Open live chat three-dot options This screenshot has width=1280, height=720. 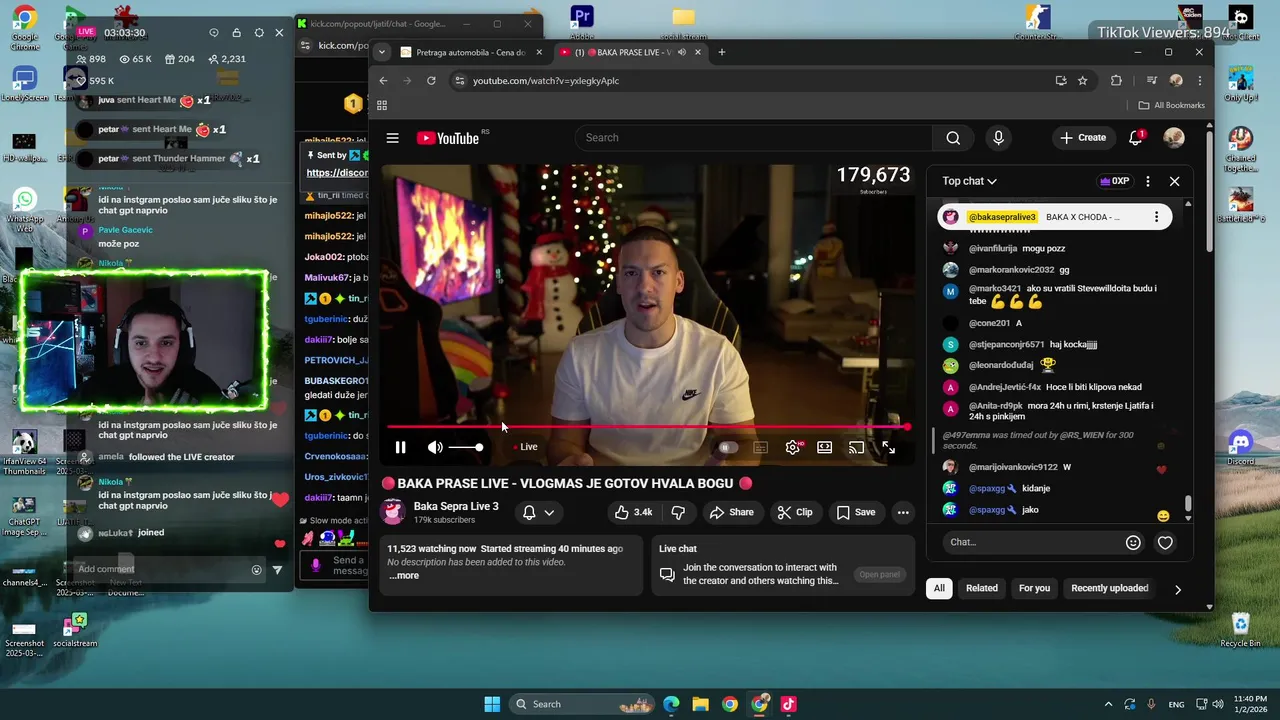(1148, 181)
